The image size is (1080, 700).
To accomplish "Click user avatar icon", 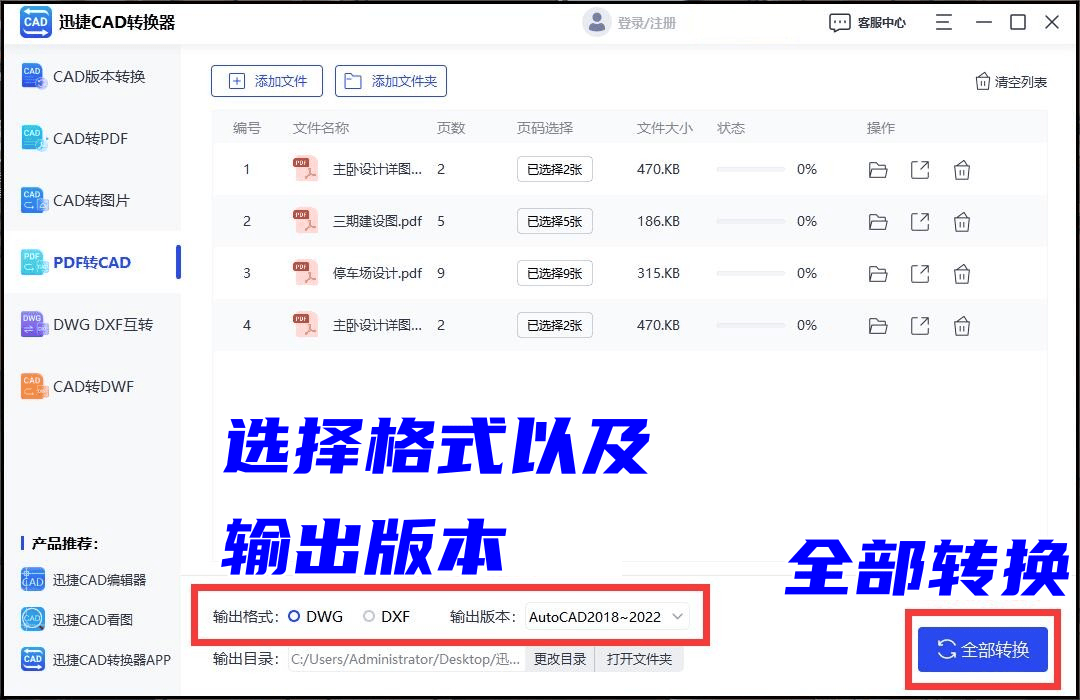I will pos(596,22).
